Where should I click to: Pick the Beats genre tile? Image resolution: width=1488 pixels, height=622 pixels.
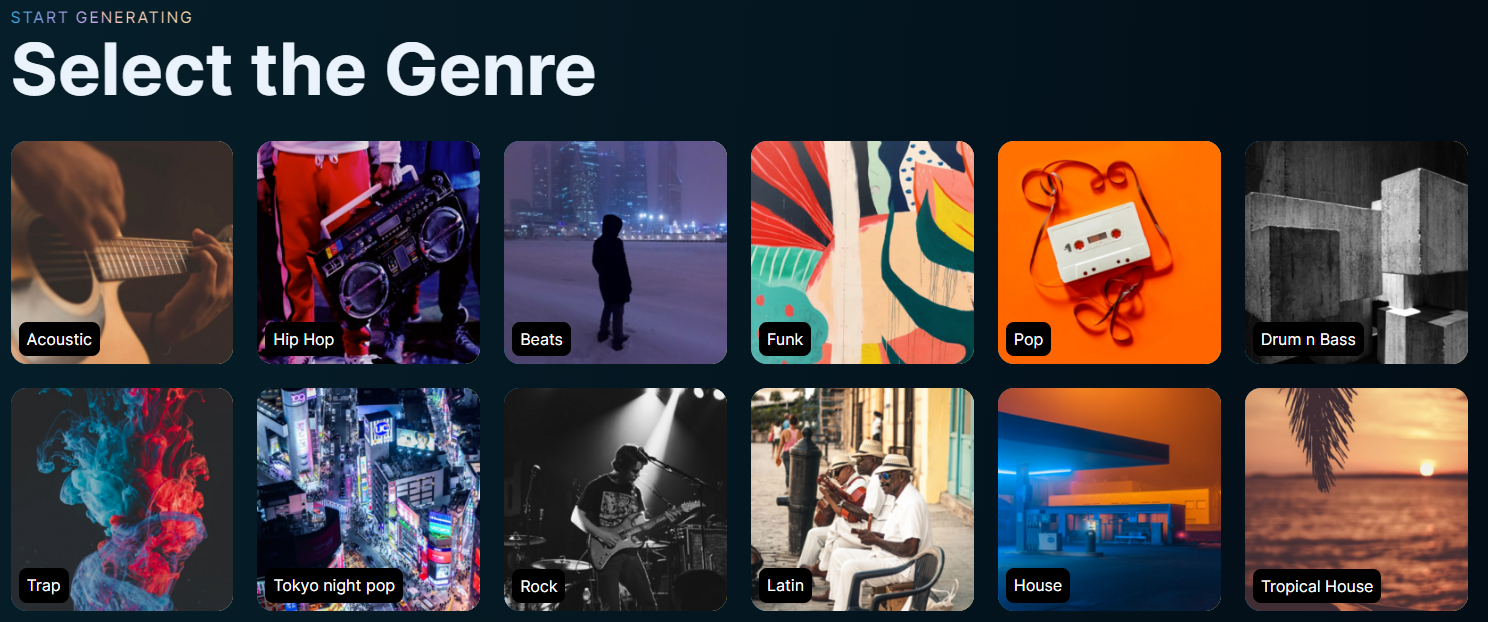pos(615,252)
